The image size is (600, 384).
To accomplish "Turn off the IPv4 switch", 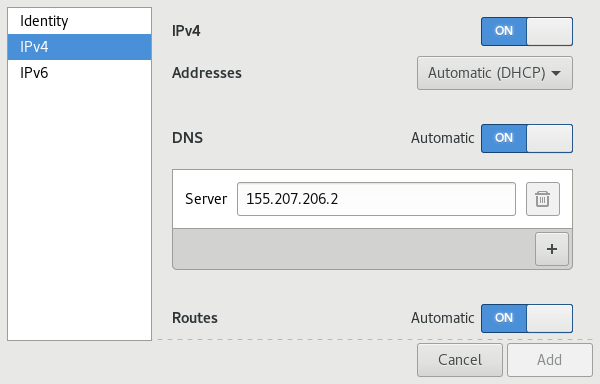I will point(527,31).
